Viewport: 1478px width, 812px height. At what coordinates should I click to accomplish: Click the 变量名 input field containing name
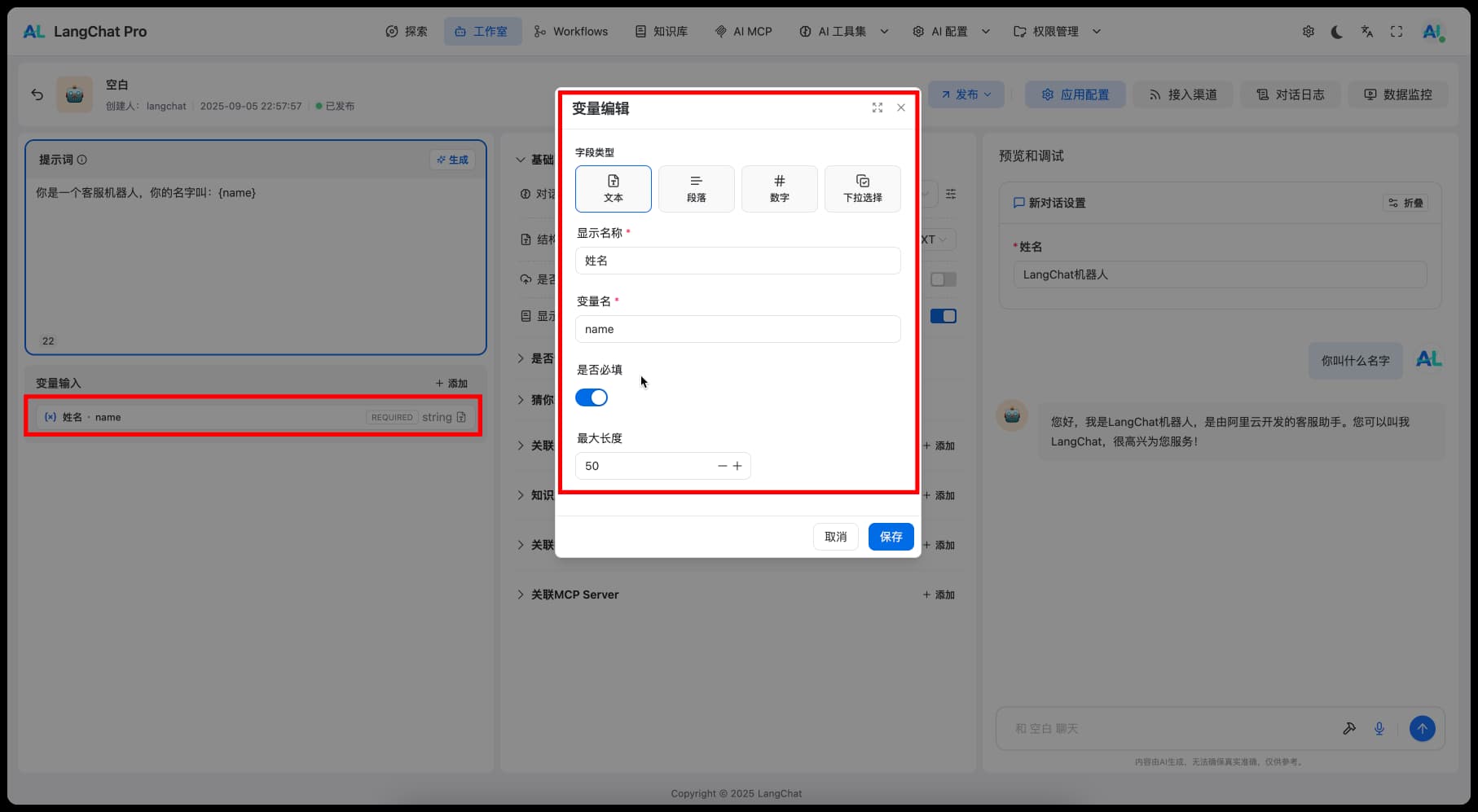click(x=737, y=329)
